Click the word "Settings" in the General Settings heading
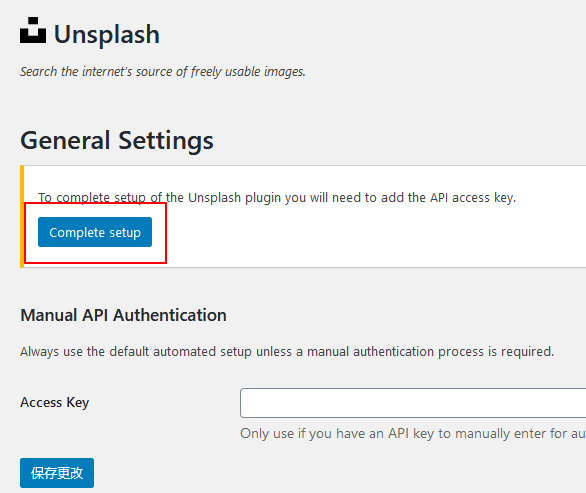 (166, 141)
